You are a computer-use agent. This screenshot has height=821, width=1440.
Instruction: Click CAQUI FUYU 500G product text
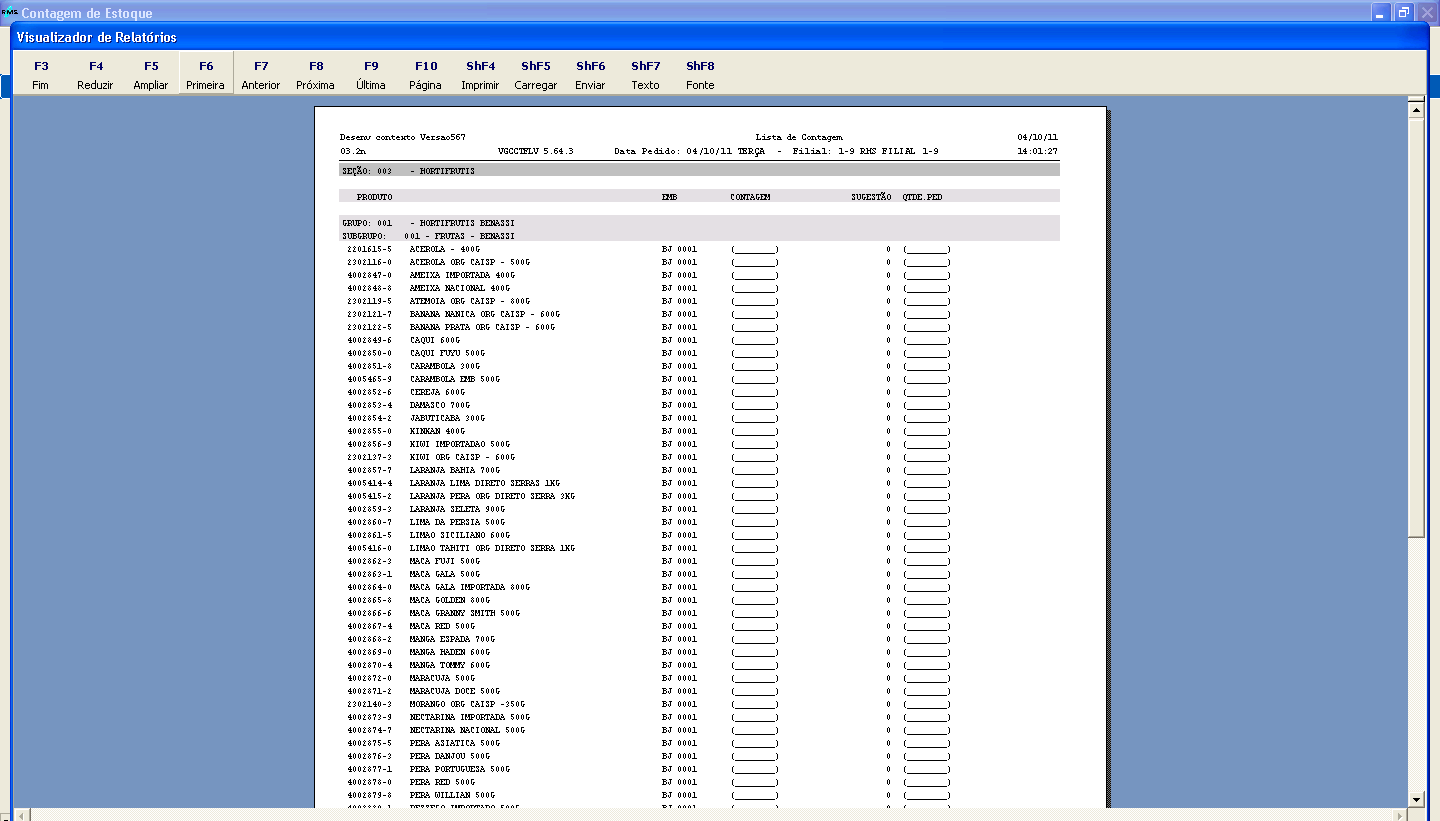click(447, 353)
